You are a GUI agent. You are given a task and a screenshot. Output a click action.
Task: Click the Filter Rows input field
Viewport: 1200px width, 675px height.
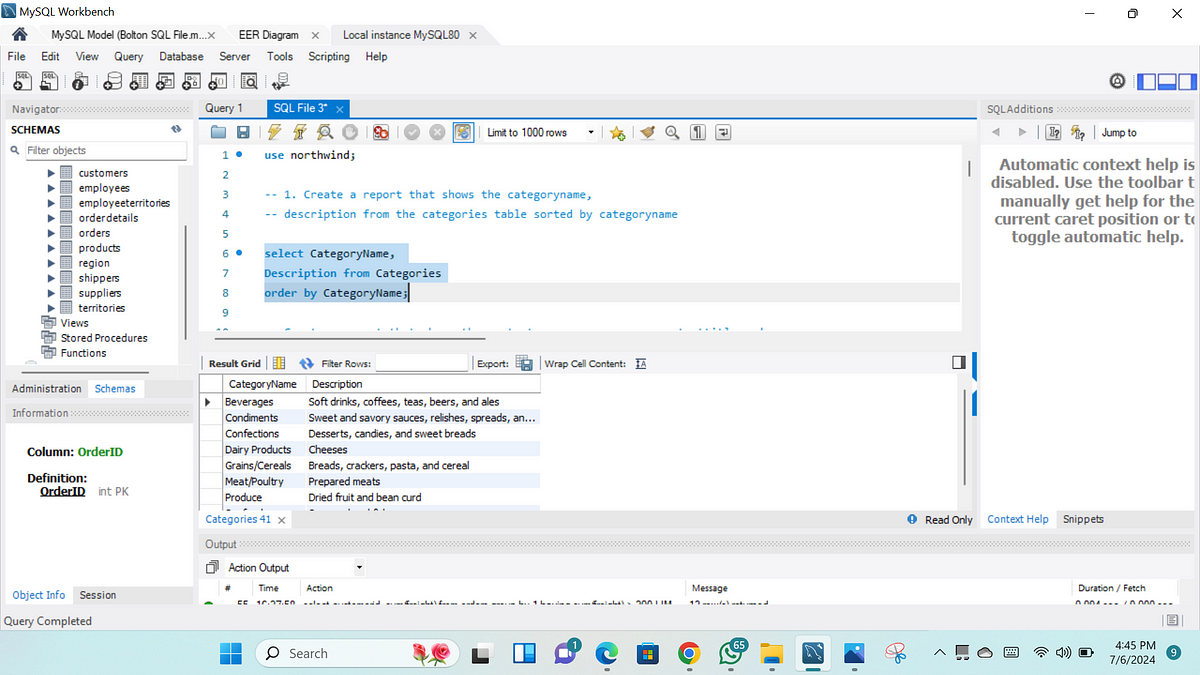click(421, 364)
